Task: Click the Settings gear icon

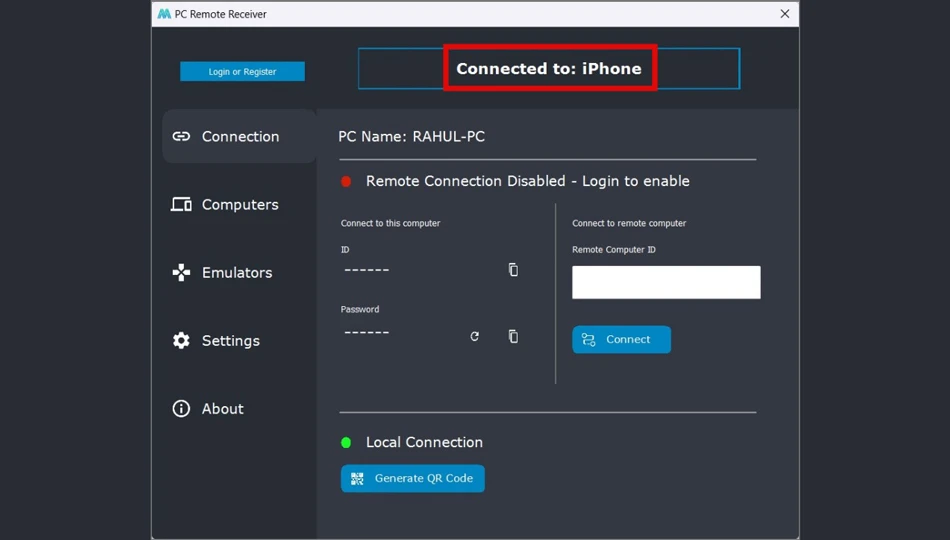Action: 181,341
